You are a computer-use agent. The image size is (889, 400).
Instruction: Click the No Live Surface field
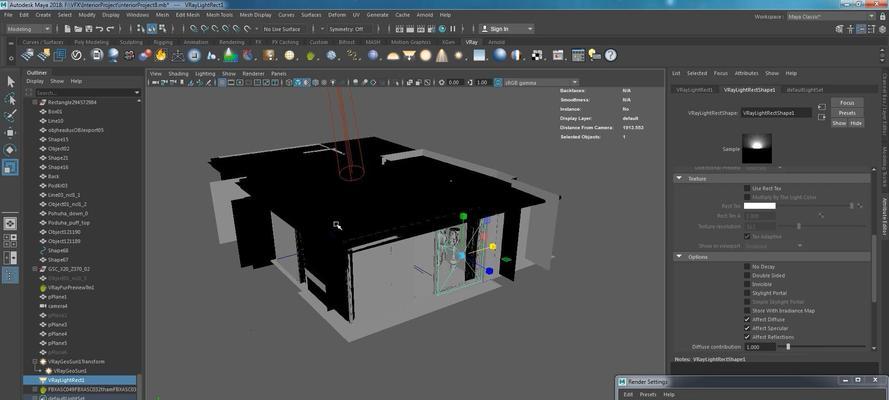pyautogui.click(x=284, y=28)
